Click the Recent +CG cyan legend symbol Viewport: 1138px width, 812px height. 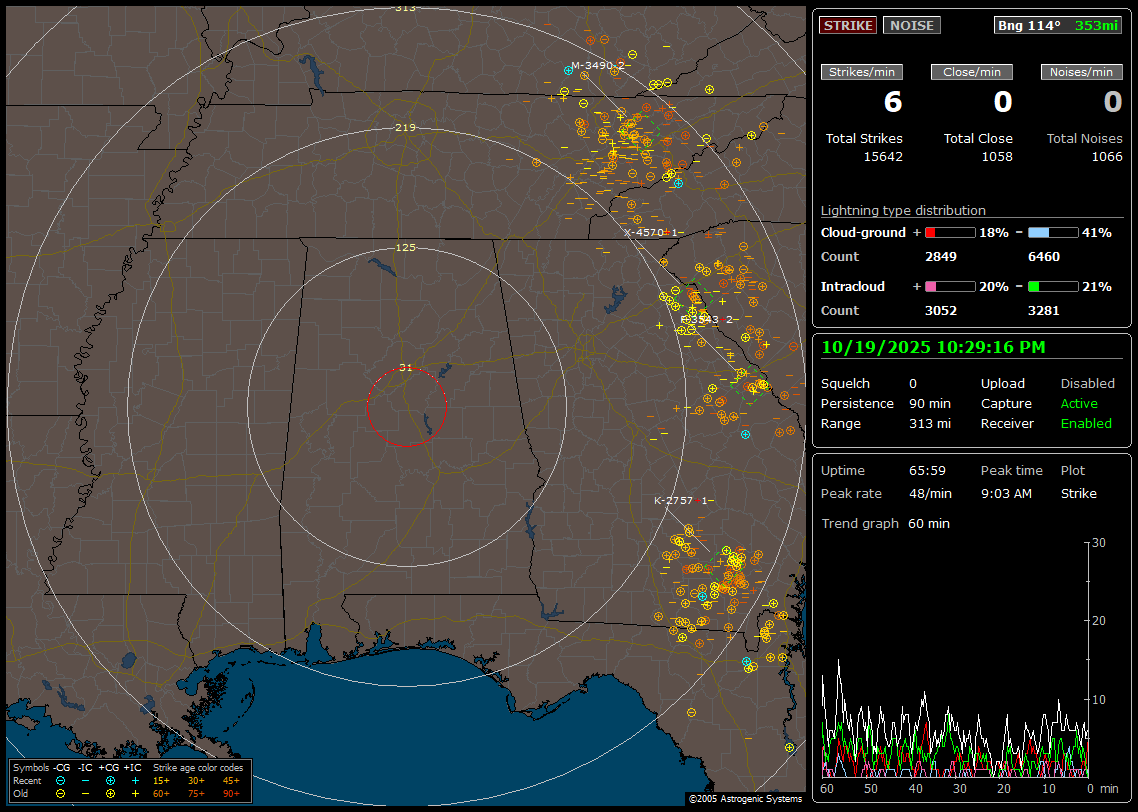(x=110, y=780)
